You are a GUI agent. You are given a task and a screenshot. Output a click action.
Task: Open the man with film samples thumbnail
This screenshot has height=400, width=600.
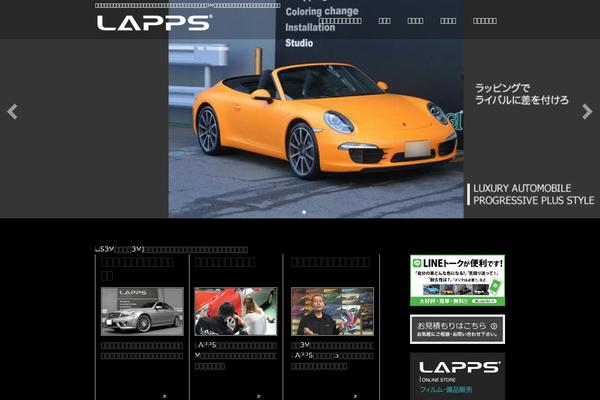pyautogui.click(x=332, y=312)
